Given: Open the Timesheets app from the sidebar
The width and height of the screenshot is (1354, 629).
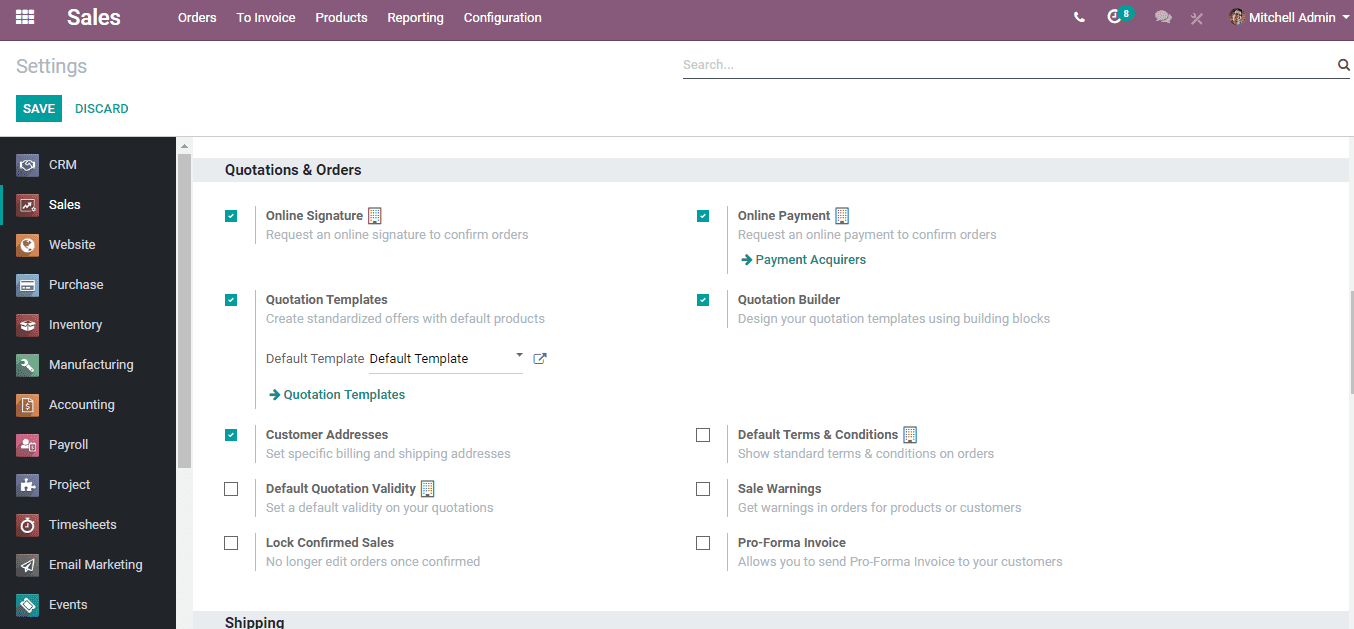Looking at the screenshot, I should tap(81, 524).
